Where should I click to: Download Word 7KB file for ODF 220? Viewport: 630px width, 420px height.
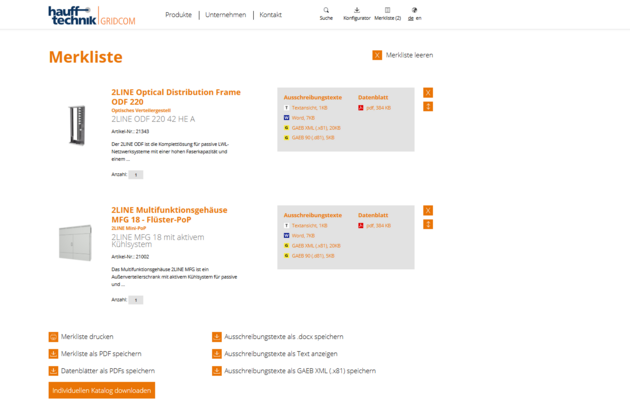(x=303, y=118)
